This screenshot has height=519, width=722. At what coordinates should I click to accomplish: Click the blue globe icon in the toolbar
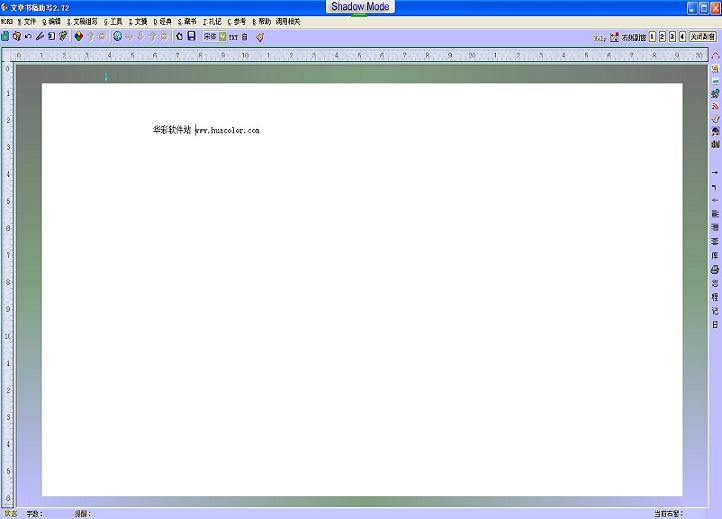click(x=117, y=36)
